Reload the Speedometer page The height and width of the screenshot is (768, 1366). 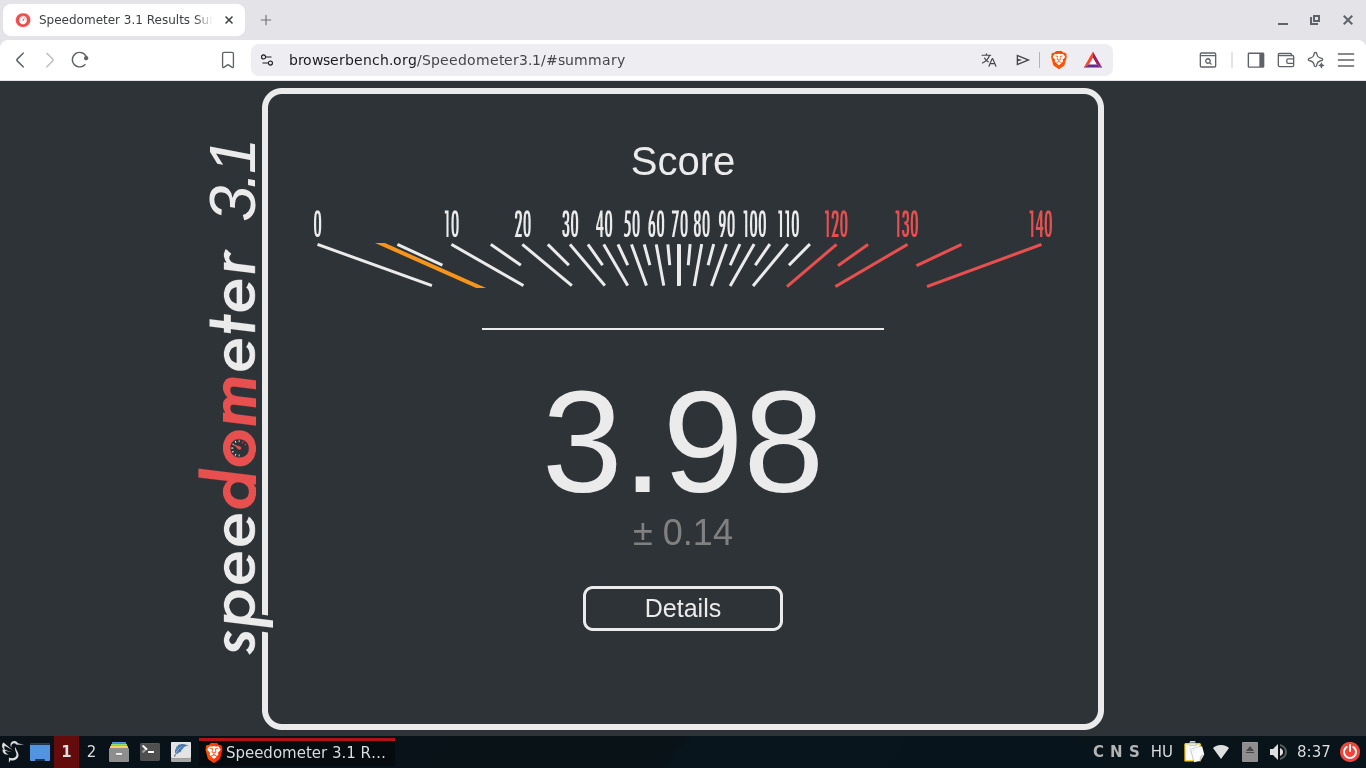point(80,60)
